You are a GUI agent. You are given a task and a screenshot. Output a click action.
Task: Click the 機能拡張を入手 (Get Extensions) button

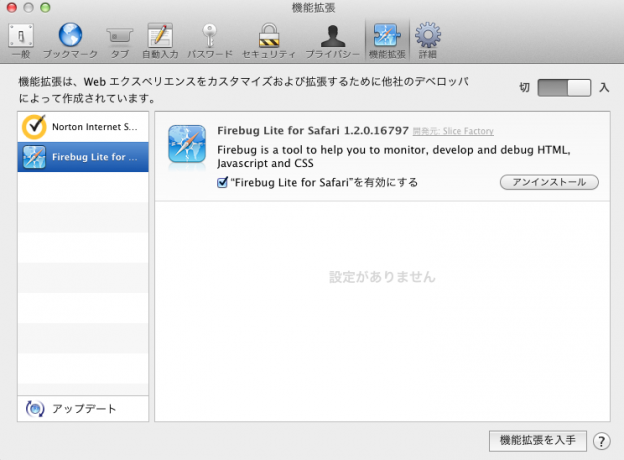tap(538, 441)
